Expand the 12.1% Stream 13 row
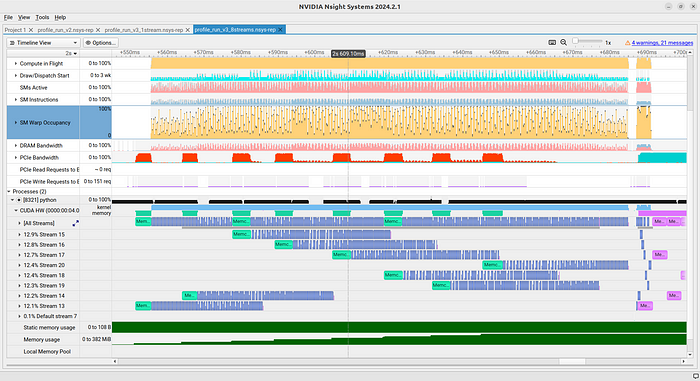This screenshot has height=381, width=700. 20,306
